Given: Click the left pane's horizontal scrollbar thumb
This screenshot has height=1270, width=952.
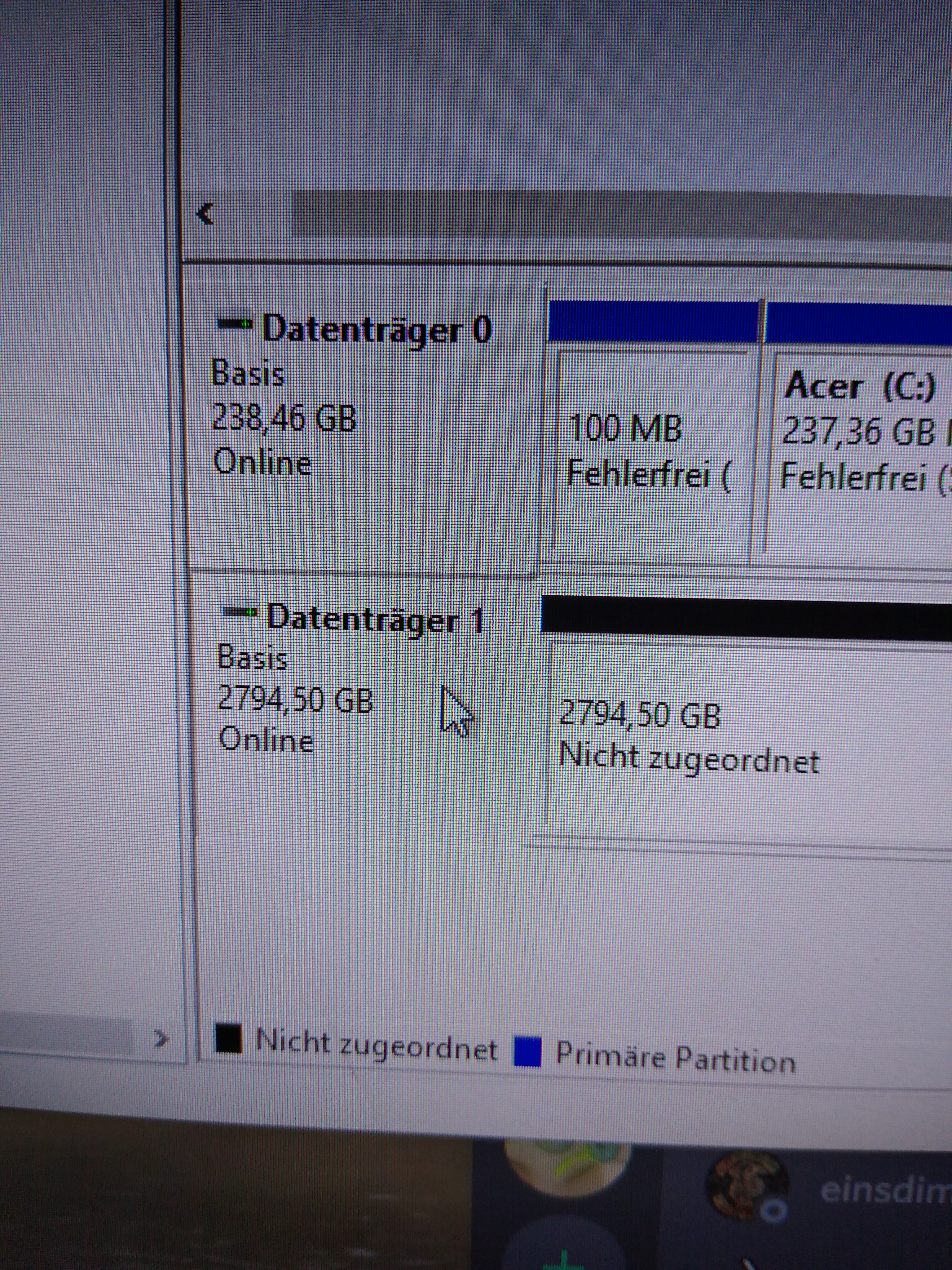Looking at the screenshot, I should click(66, 1032).
